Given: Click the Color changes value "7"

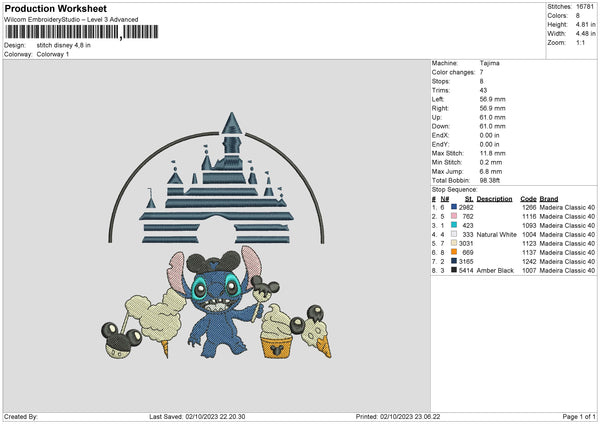Looking at the screenshot, I should point(481,72).
